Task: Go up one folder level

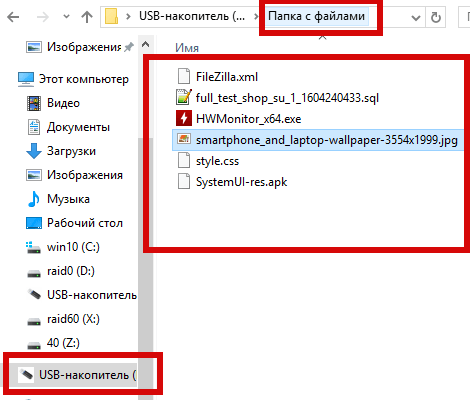Action: point(87,17)
